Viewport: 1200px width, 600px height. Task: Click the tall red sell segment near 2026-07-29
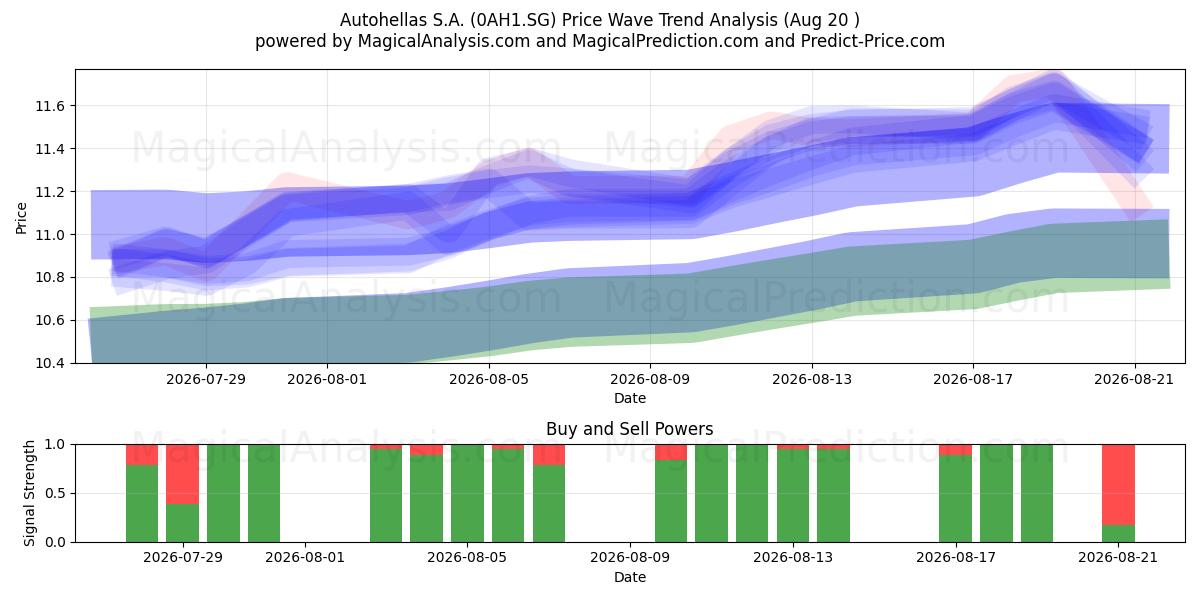[x=182, y=474]
